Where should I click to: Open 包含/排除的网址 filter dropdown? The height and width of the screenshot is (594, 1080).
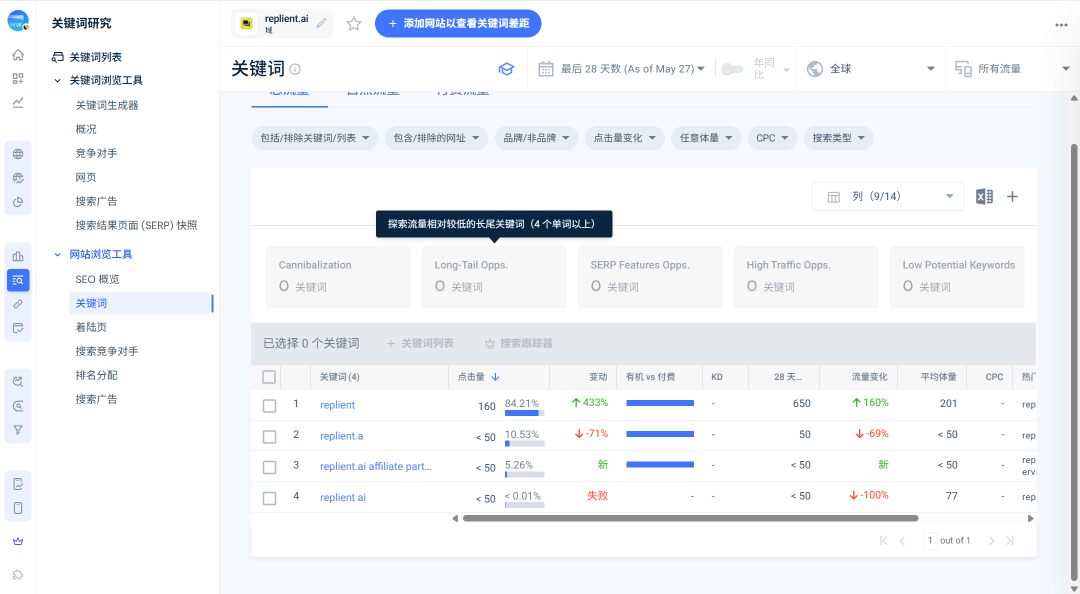point(436,138)
